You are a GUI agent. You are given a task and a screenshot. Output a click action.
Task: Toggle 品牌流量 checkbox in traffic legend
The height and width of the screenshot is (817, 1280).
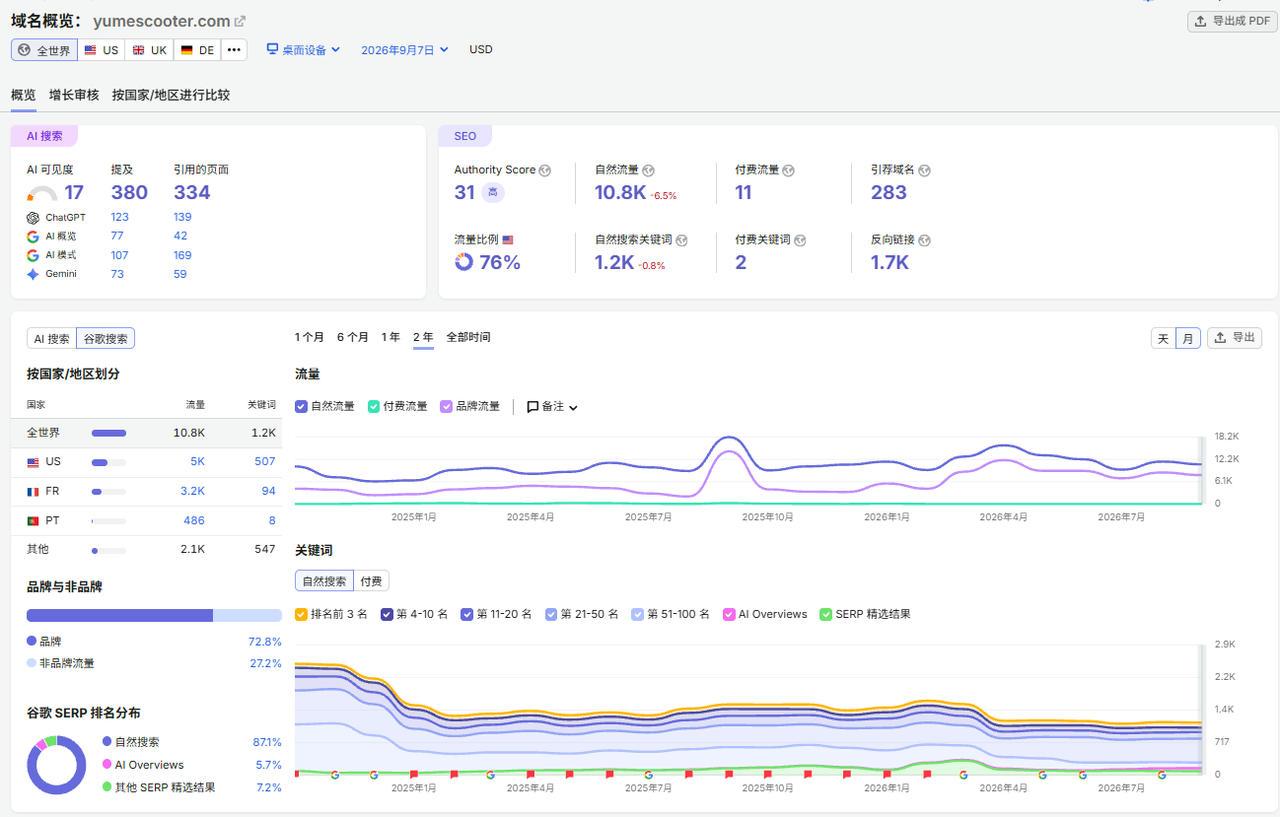point(446,406)
